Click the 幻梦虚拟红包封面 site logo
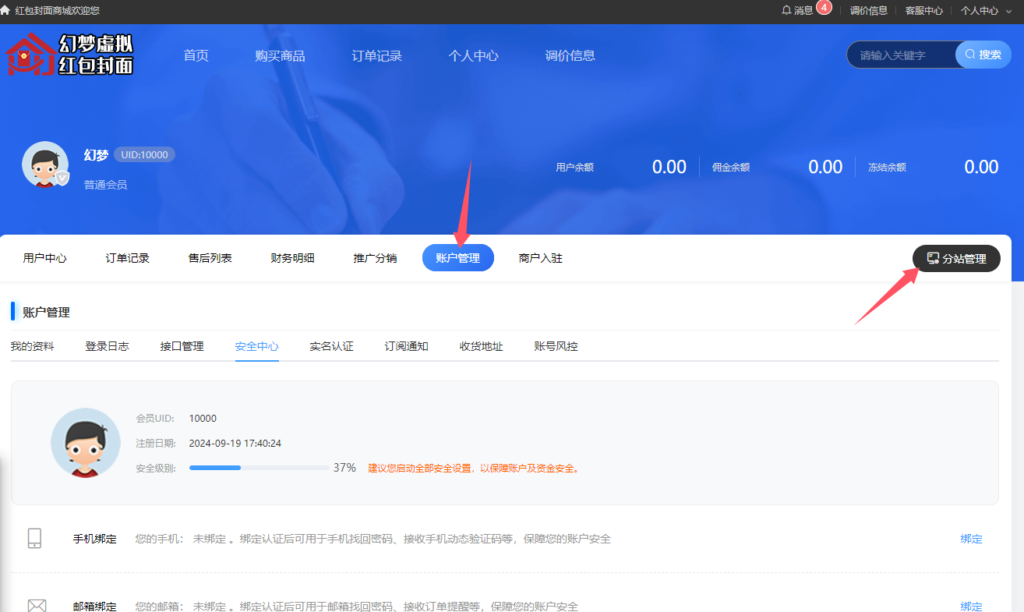Image resolution: width=1024 pixels, height=612 pixels. 69,55
